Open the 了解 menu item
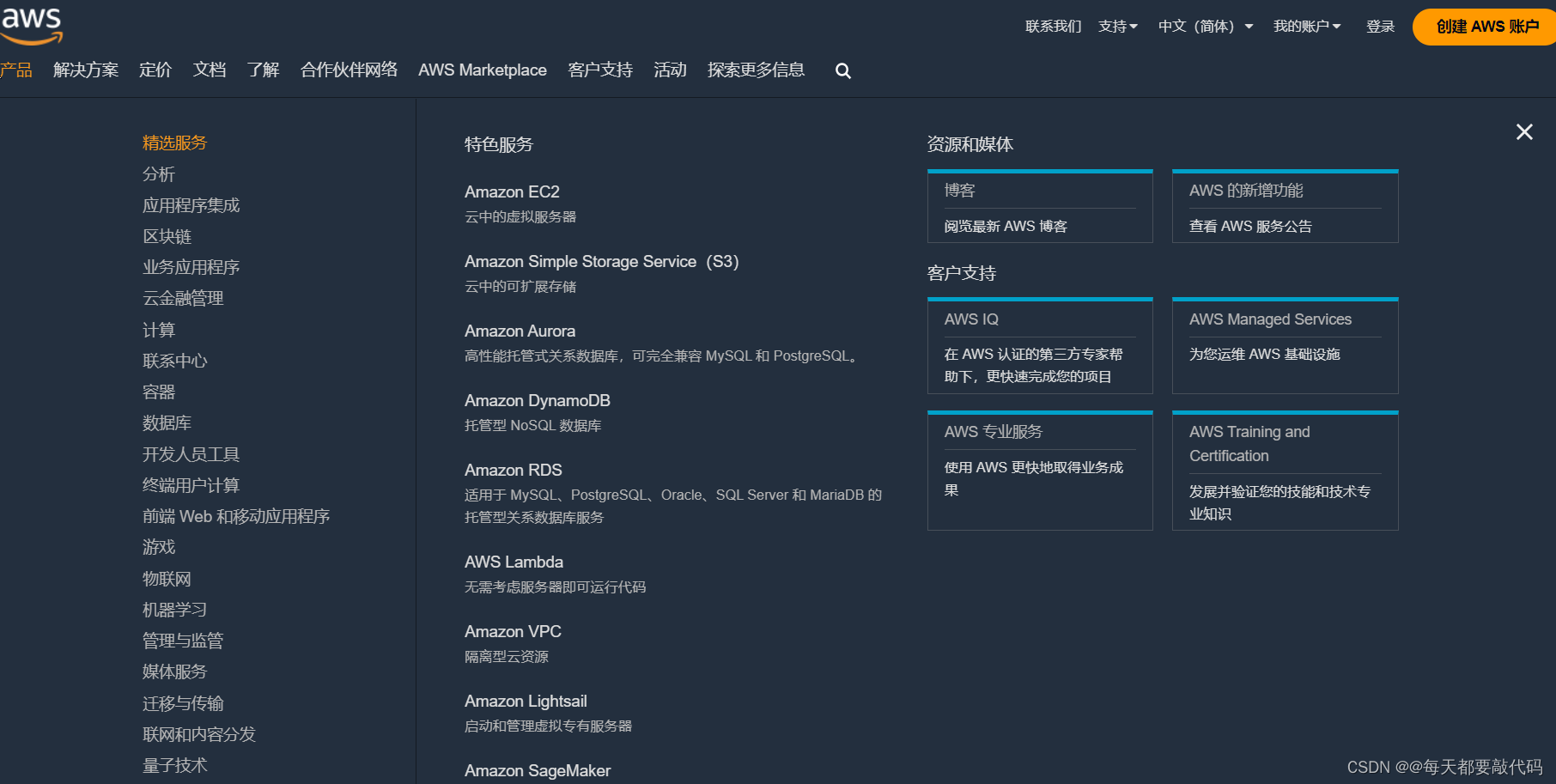The image size is (1556, 784). [263, 70]
